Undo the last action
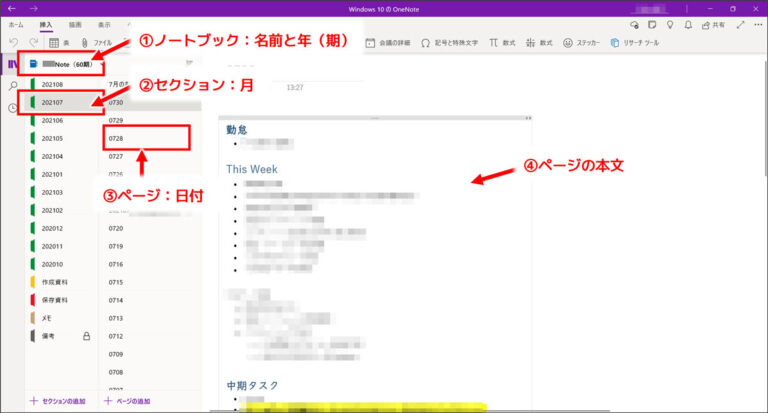The image size is (768, 413). [14, 43]
